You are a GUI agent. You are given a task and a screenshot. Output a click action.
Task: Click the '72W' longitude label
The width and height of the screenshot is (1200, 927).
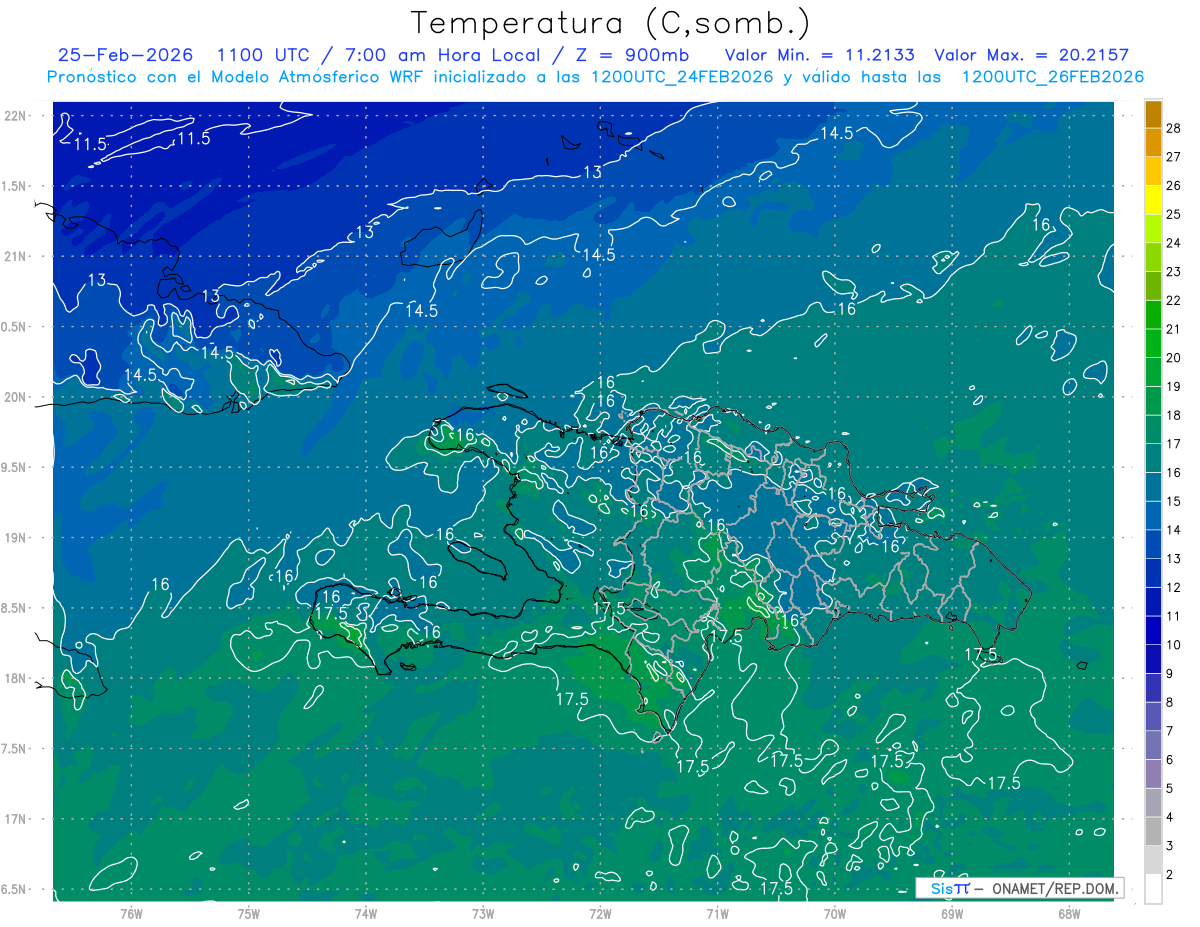(600, 913)
